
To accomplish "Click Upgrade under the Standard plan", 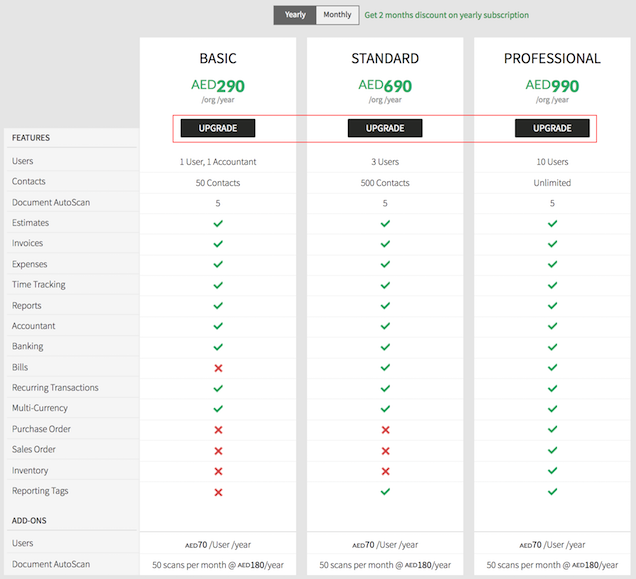I will [x=385, y=128].
